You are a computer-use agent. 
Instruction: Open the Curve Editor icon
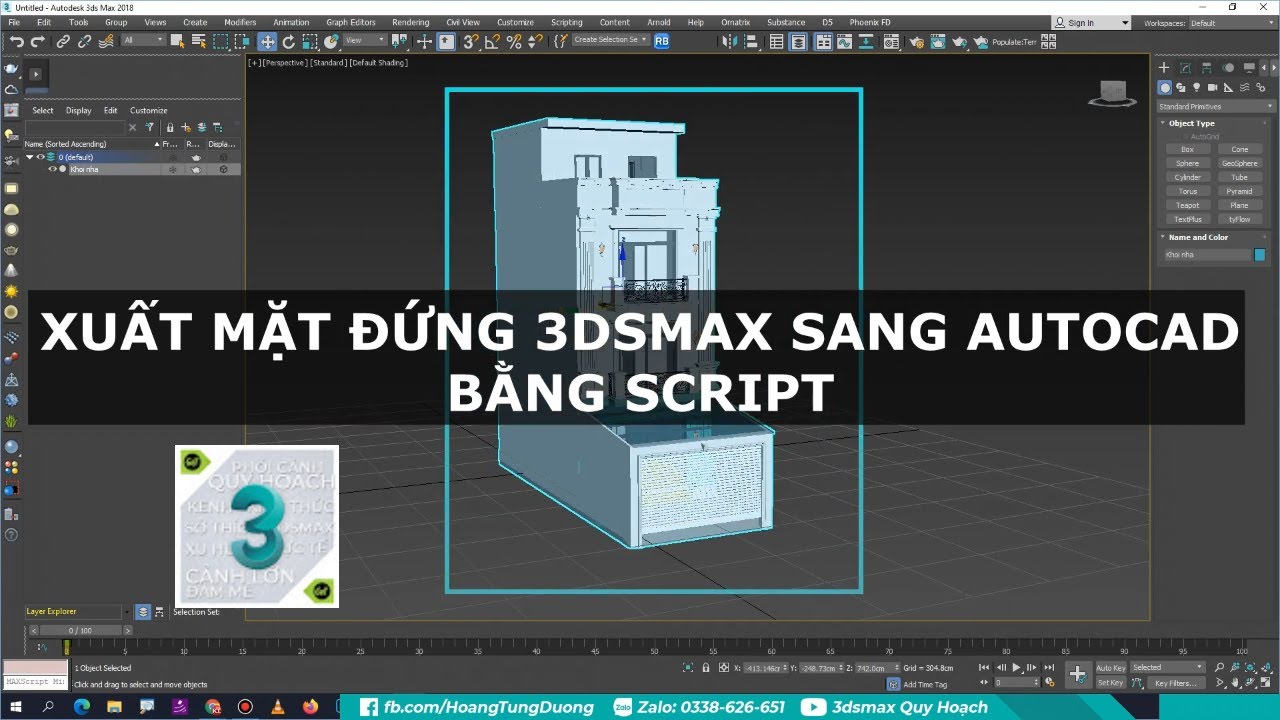[846, 42]
